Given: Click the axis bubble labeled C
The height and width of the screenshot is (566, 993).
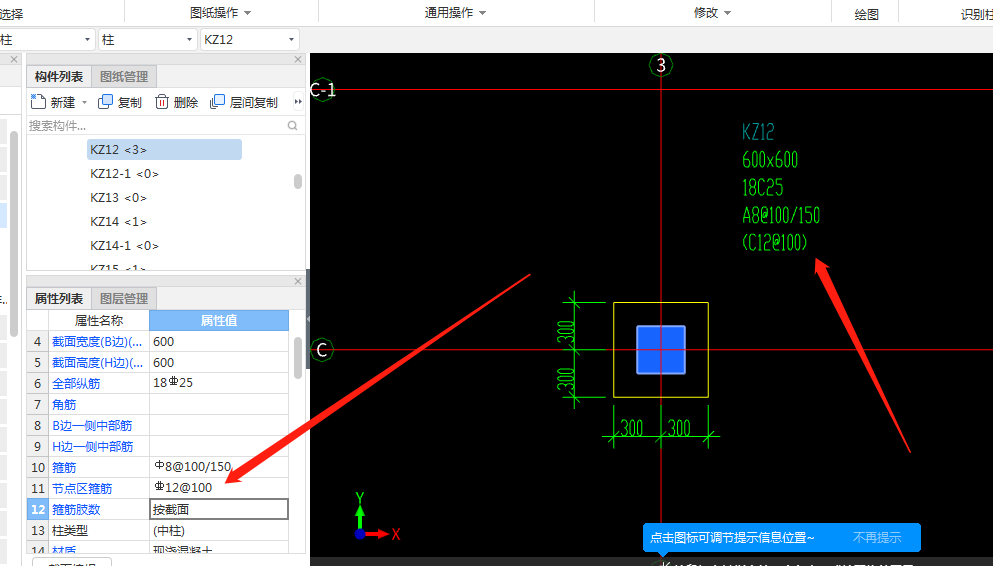Looking at the screenshot, I should [x=322, y=350].
